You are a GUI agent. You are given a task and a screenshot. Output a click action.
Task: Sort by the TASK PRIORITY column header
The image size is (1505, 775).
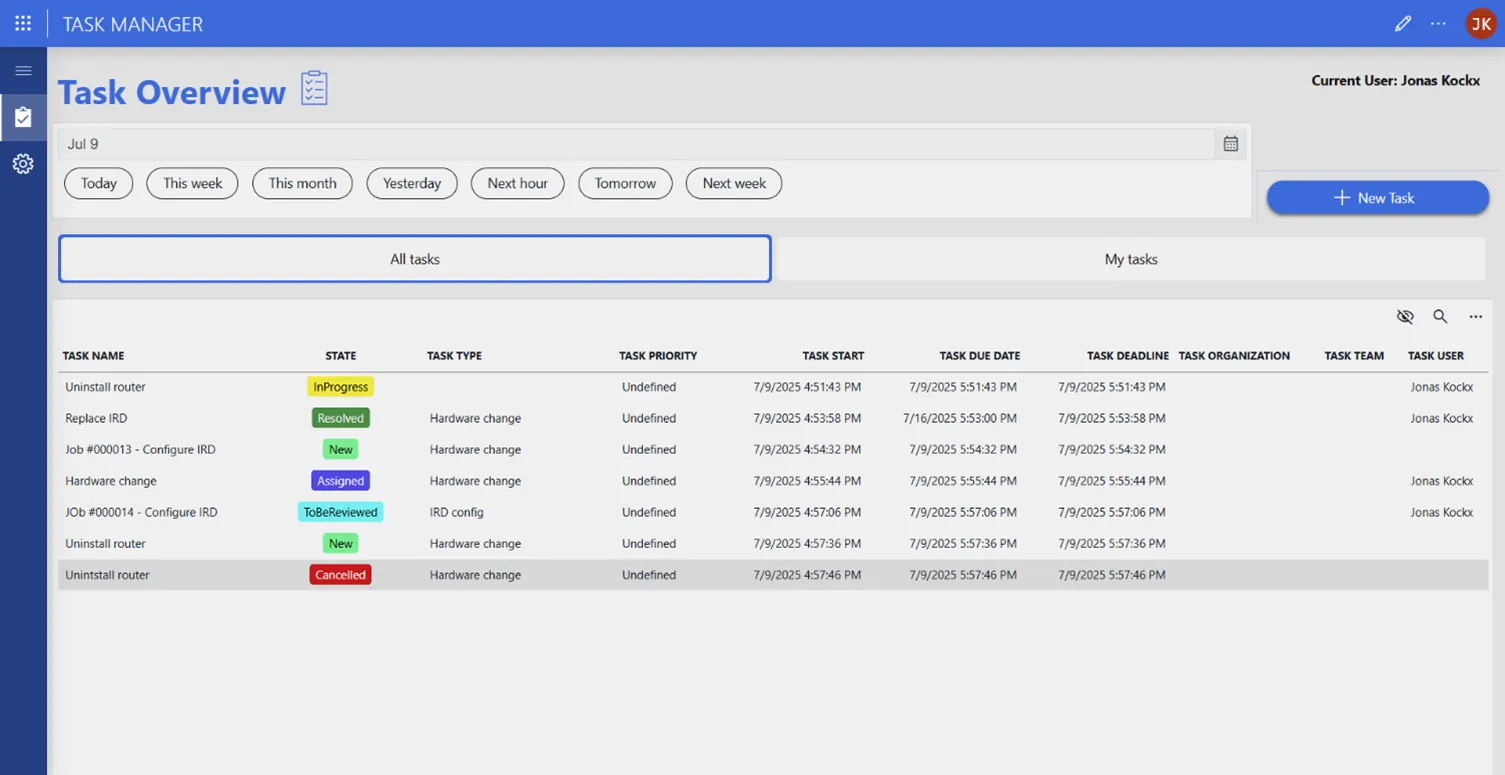tap(658, 356)
